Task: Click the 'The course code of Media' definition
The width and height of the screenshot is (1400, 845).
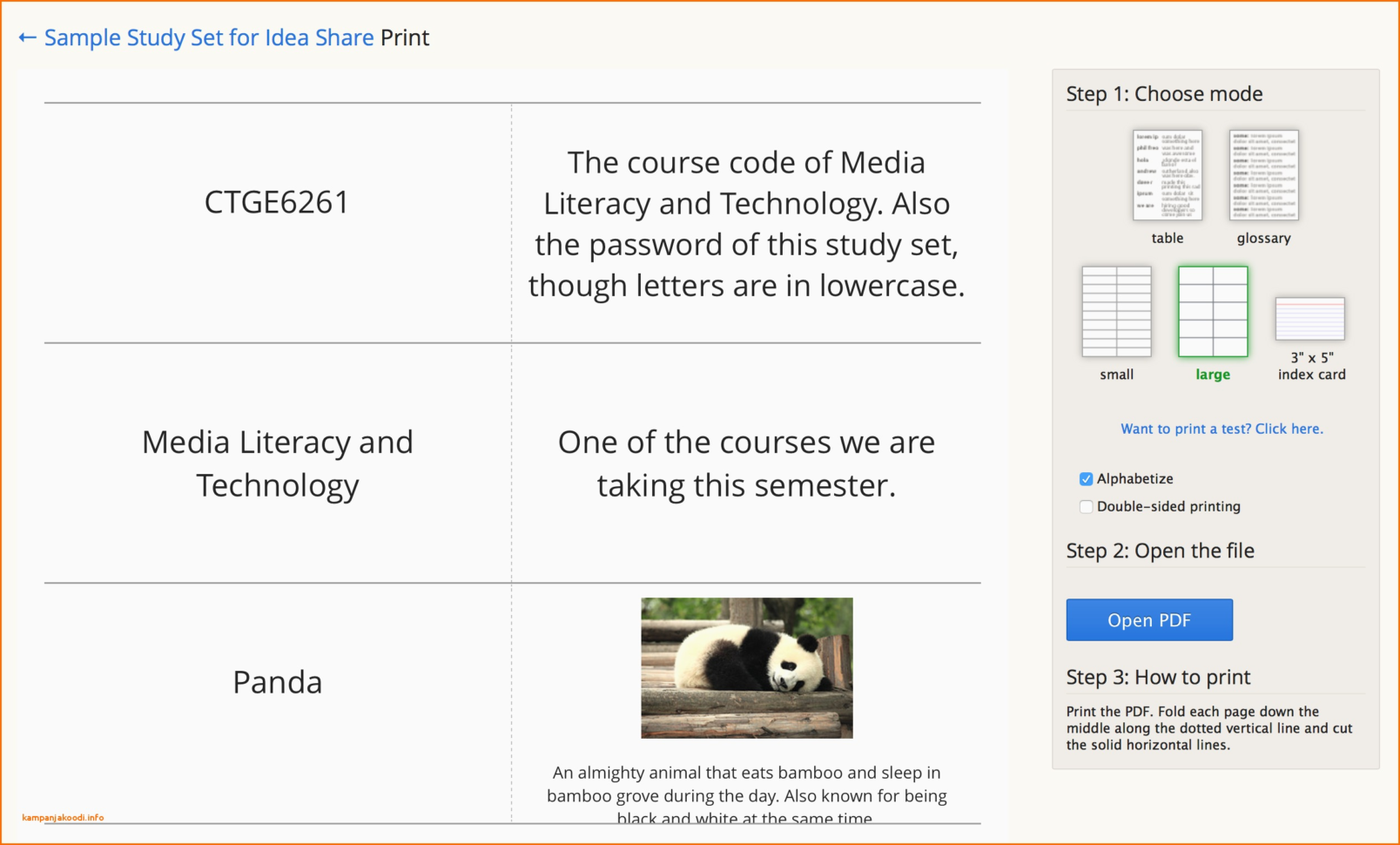Action: click(x=747, y=224)
